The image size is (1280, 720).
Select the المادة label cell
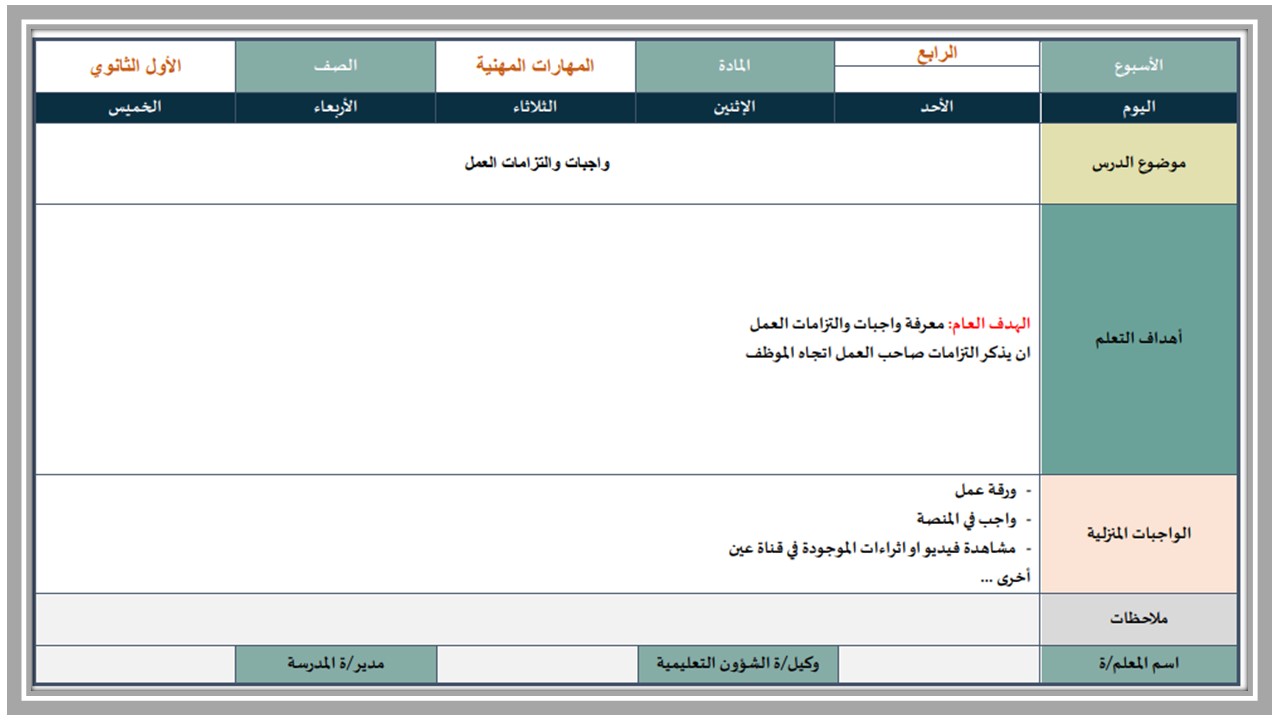[x=735, y=66]
